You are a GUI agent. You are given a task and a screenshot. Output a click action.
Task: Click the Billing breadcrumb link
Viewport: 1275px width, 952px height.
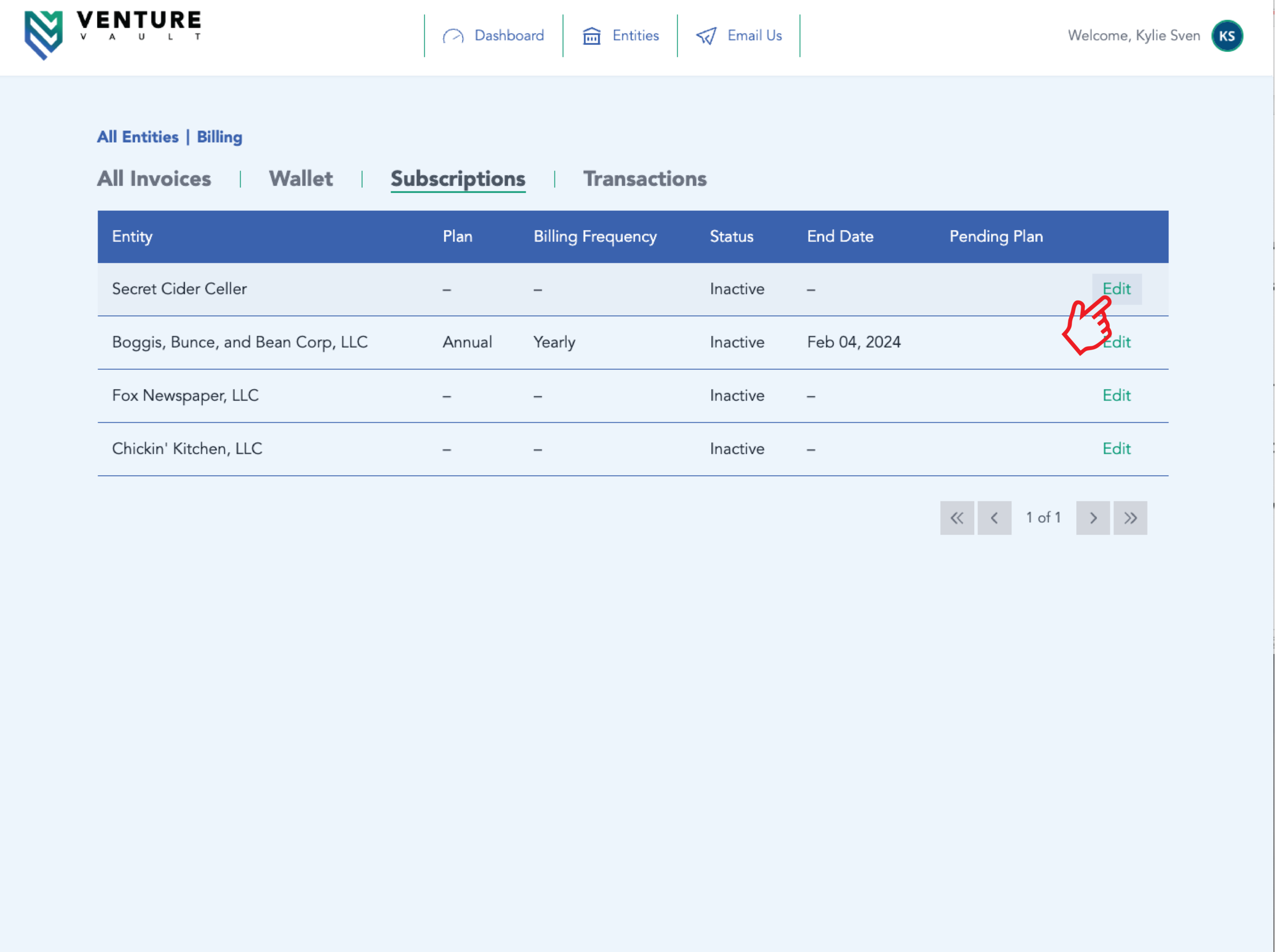click(x=220, y=137)
